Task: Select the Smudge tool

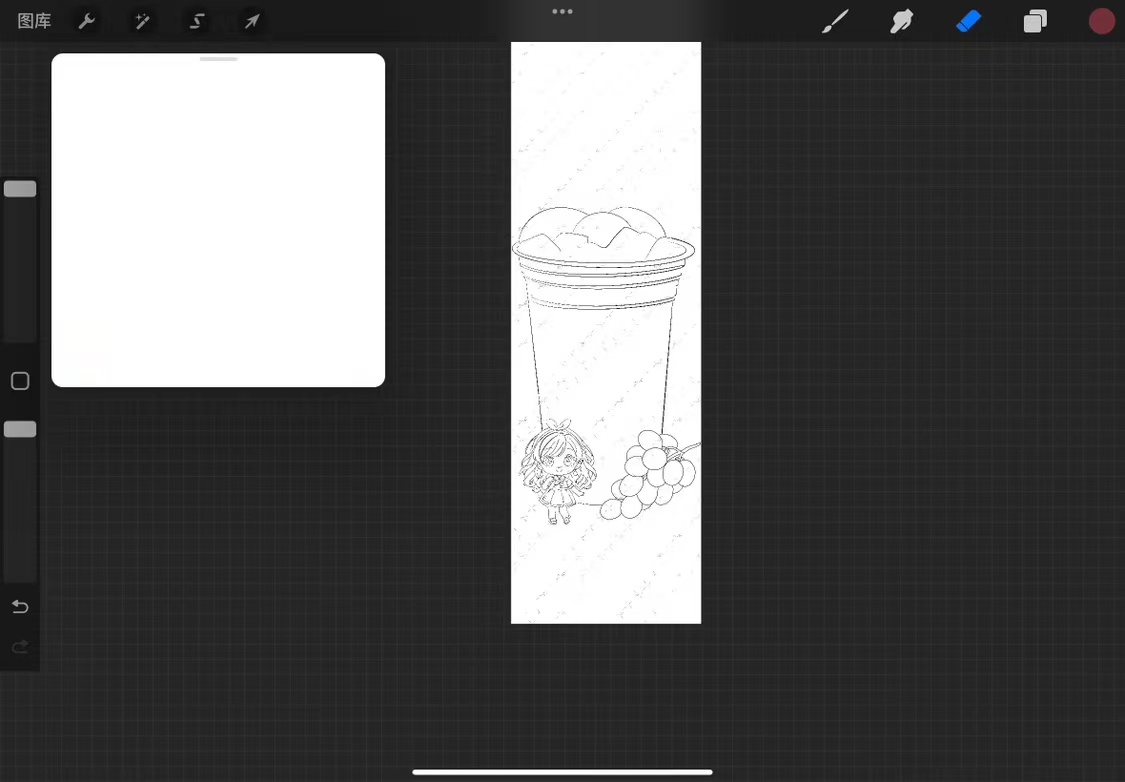Action: 902,22
